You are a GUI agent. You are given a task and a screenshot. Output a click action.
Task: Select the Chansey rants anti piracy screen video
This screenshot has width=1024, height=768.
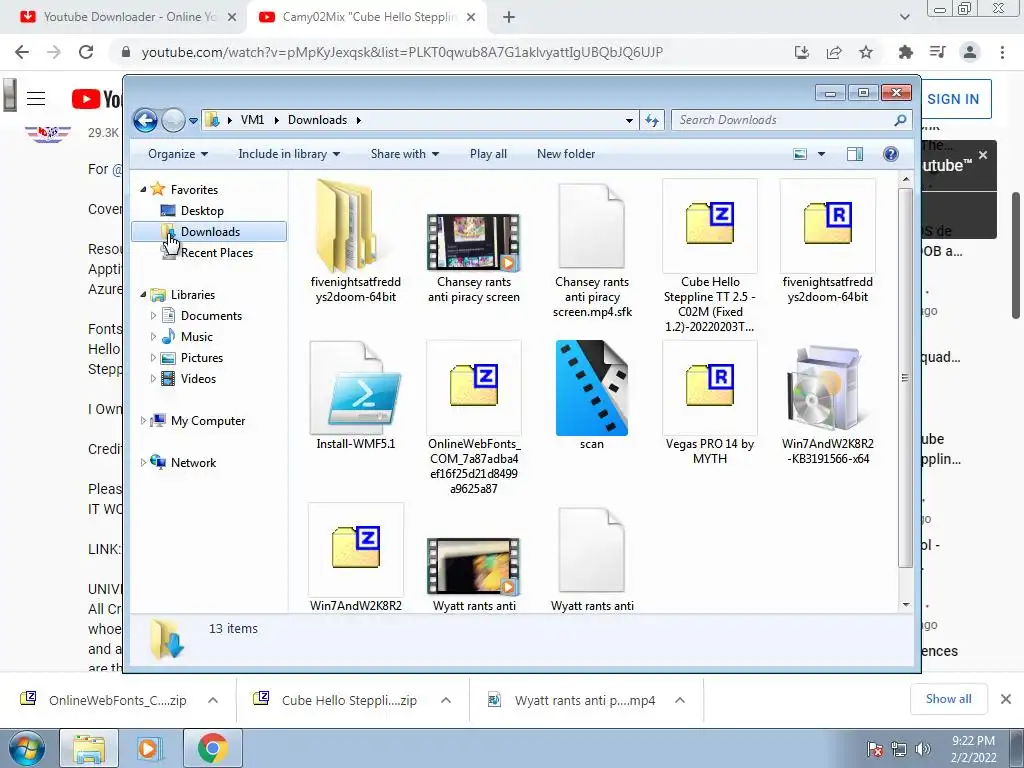(473, 242)
